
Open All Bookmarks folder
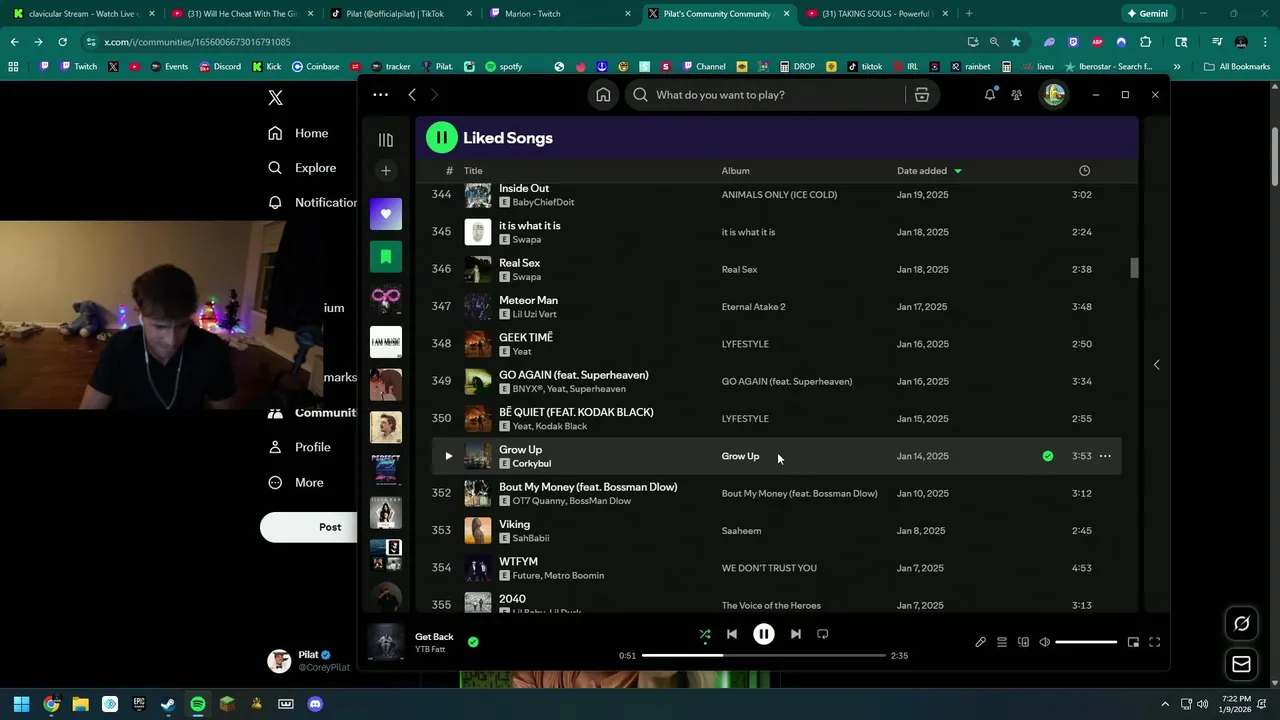coord(1237,66)
